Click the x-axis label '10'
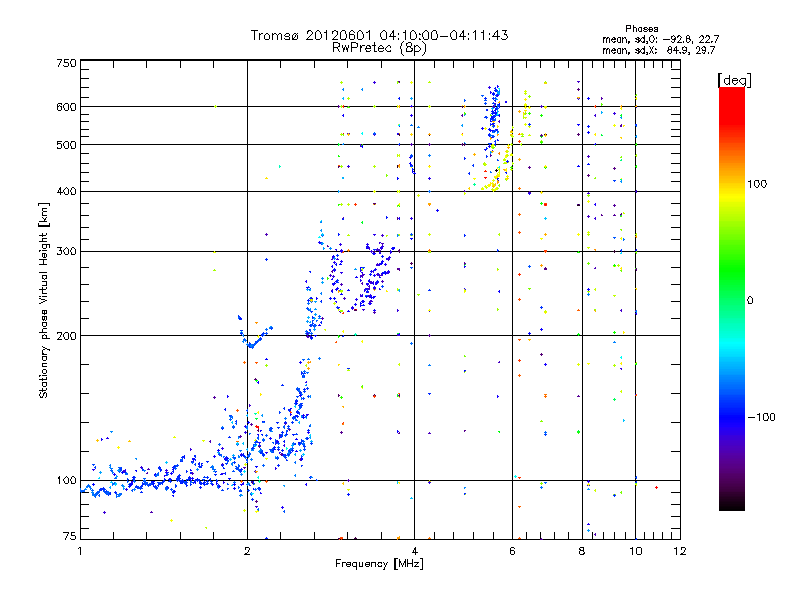Viewport: 800px width, 600px height. (635, 551)
